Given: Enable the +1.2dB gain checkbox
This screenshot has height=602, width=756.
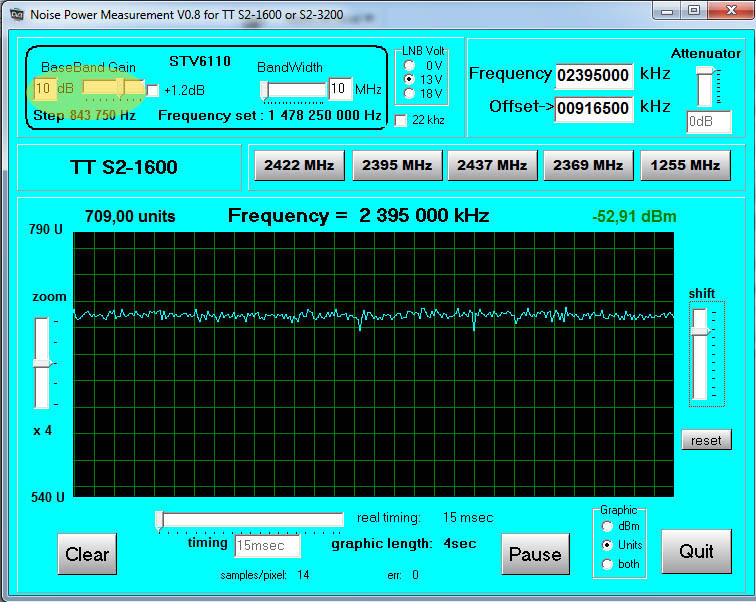Looking at the screenshot, I should click(152, 91).
